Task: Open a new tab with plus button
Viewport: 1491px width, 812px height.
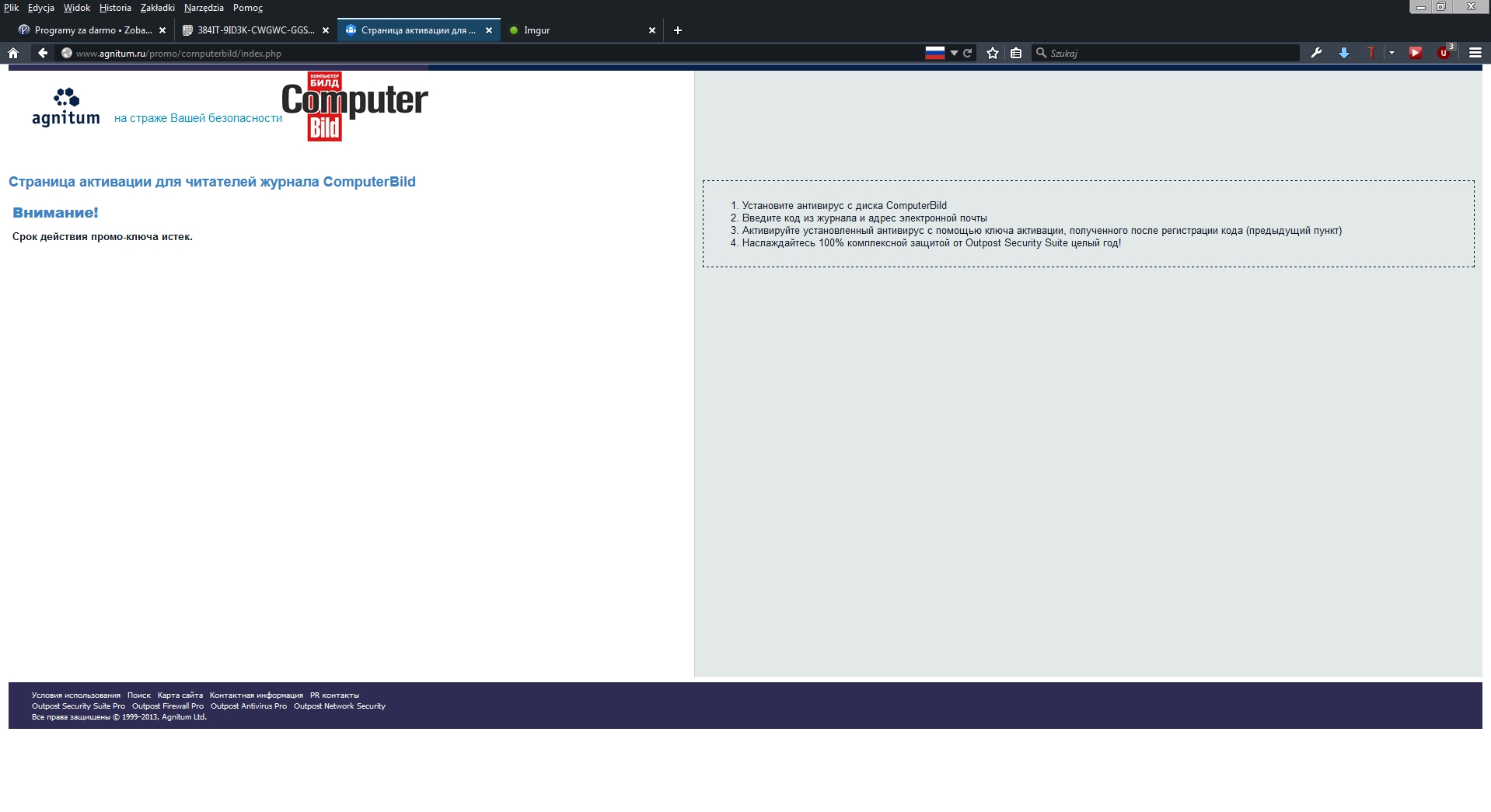Action: click(x=678, y=30)
